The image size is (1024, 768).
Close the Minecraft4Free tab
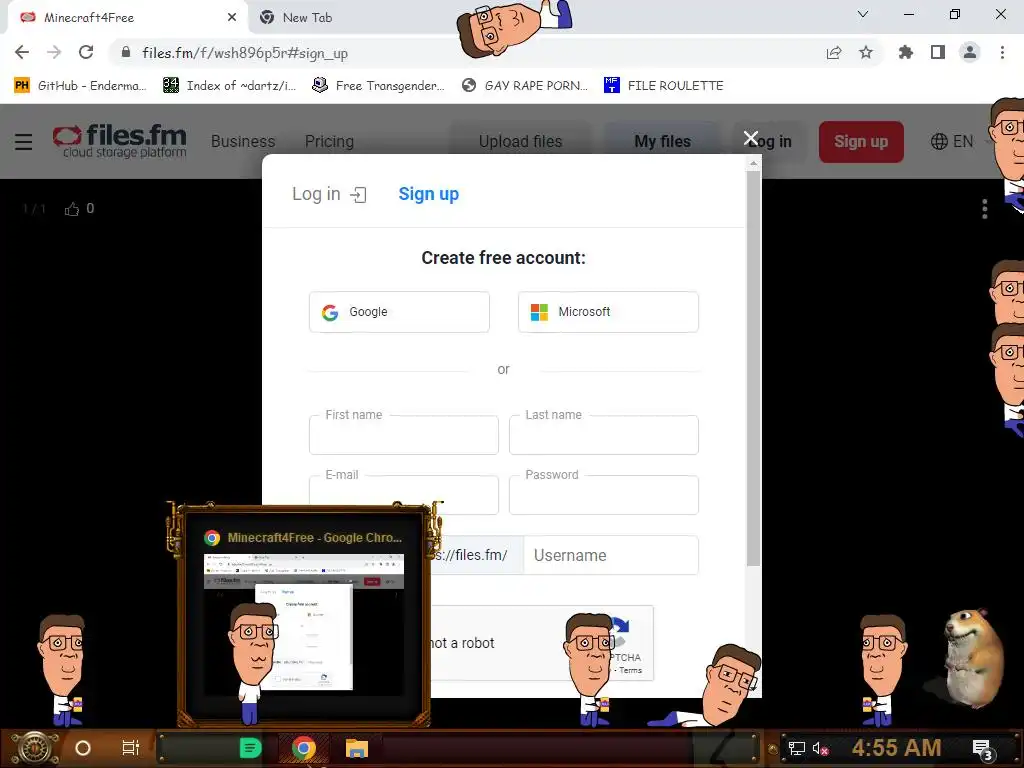(x=232, y=18)
